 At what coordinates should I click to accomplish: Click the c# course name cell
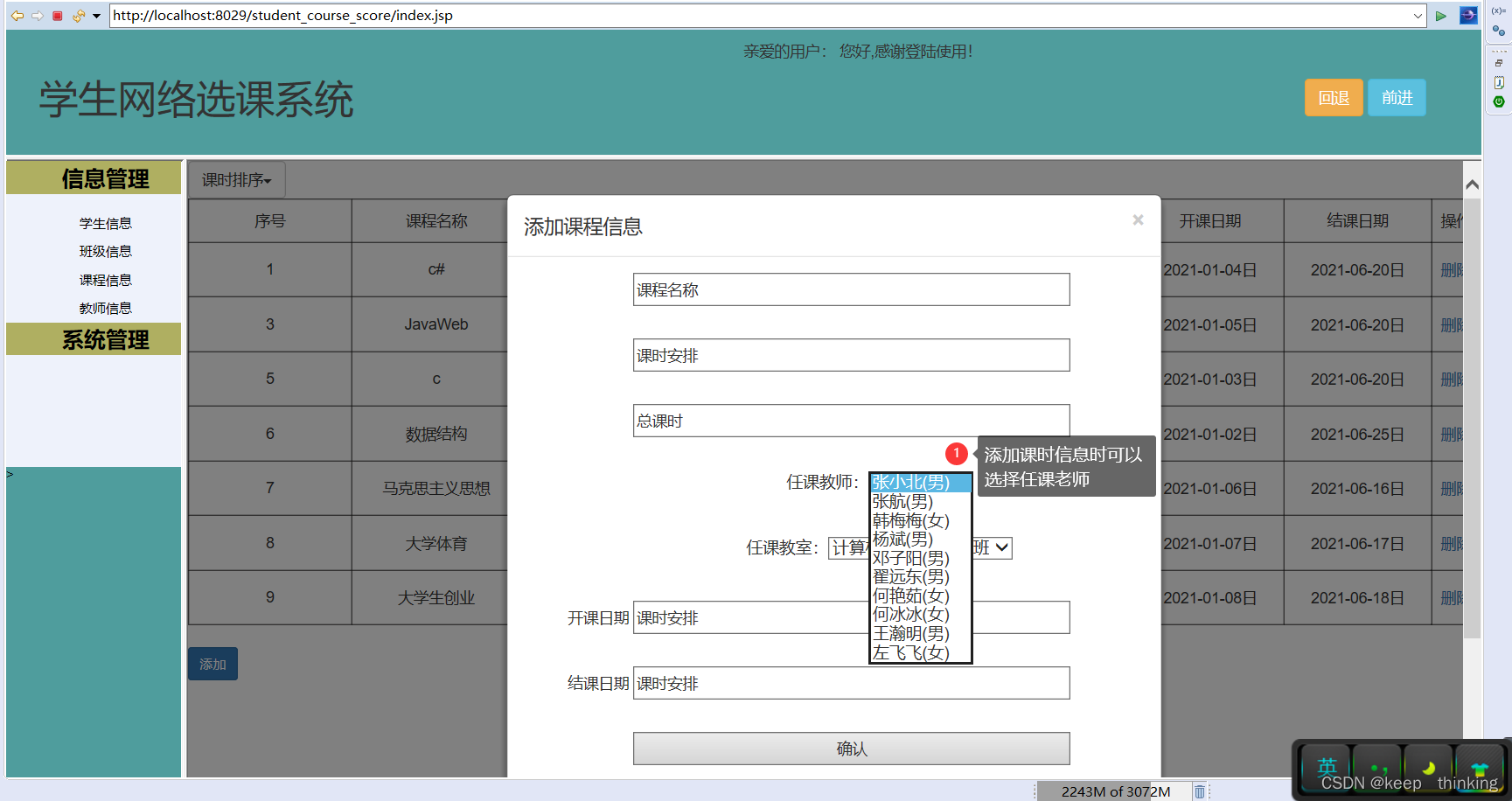click(x=435, y=269)
